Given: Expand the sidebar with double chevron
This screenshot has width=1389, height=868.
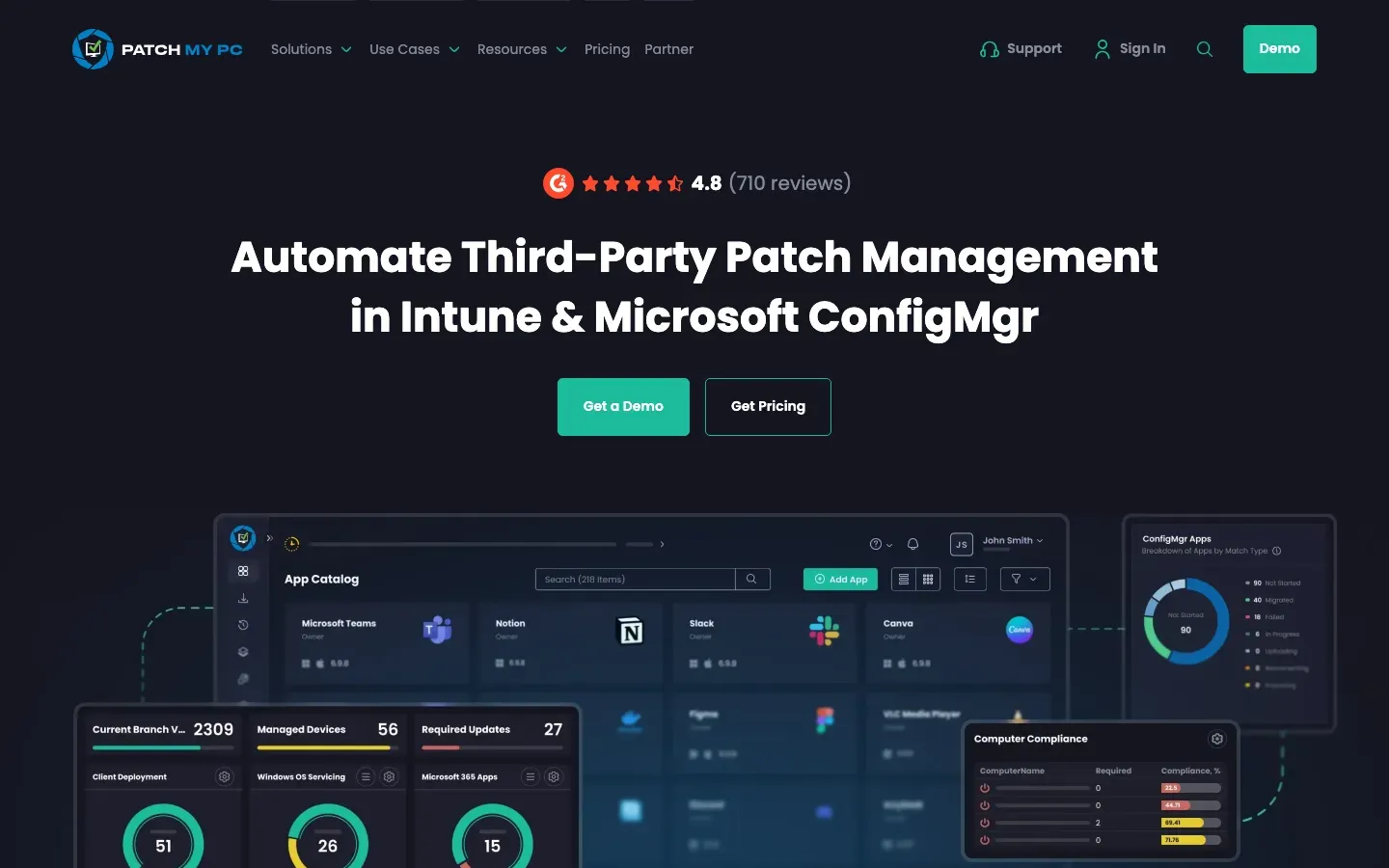Looking at the screenshot, I should pos(270,538).
